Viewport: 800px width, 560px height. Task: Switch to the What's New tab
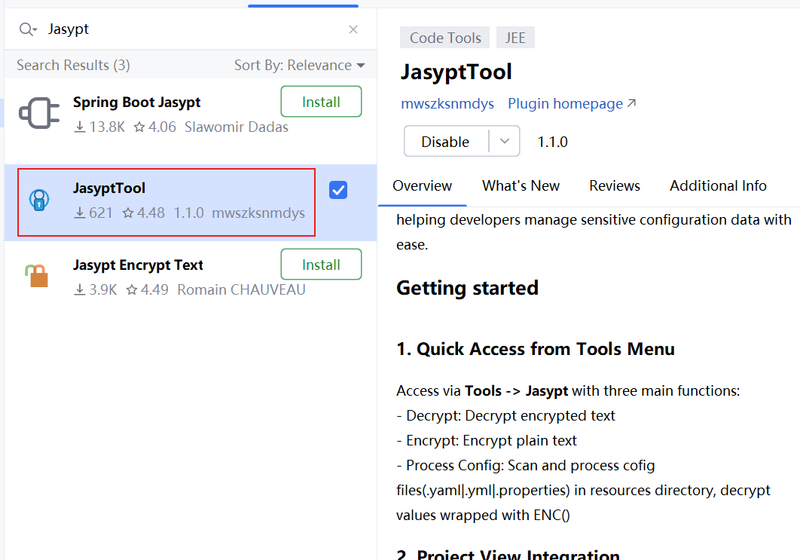click(x=520, y=186)
